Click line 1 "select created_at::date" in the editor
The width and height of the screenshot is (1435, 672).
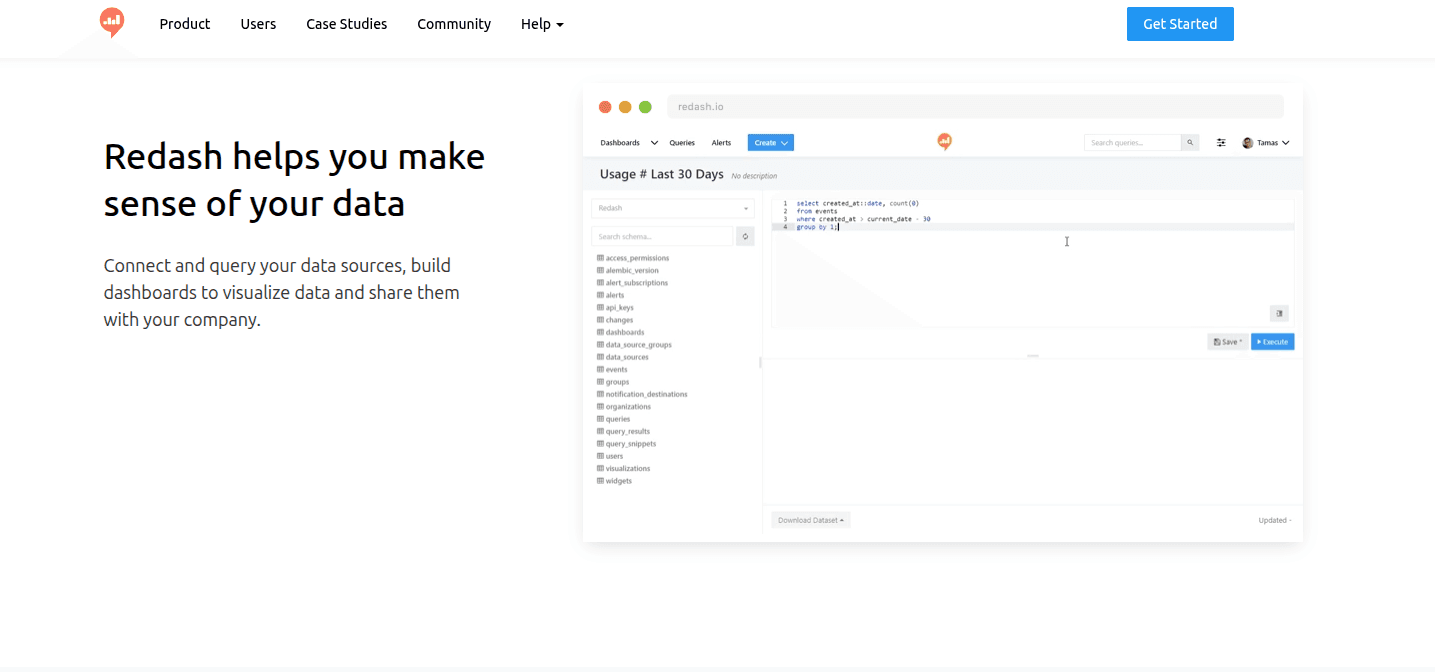pyautogui.click(x=857, y=203)
